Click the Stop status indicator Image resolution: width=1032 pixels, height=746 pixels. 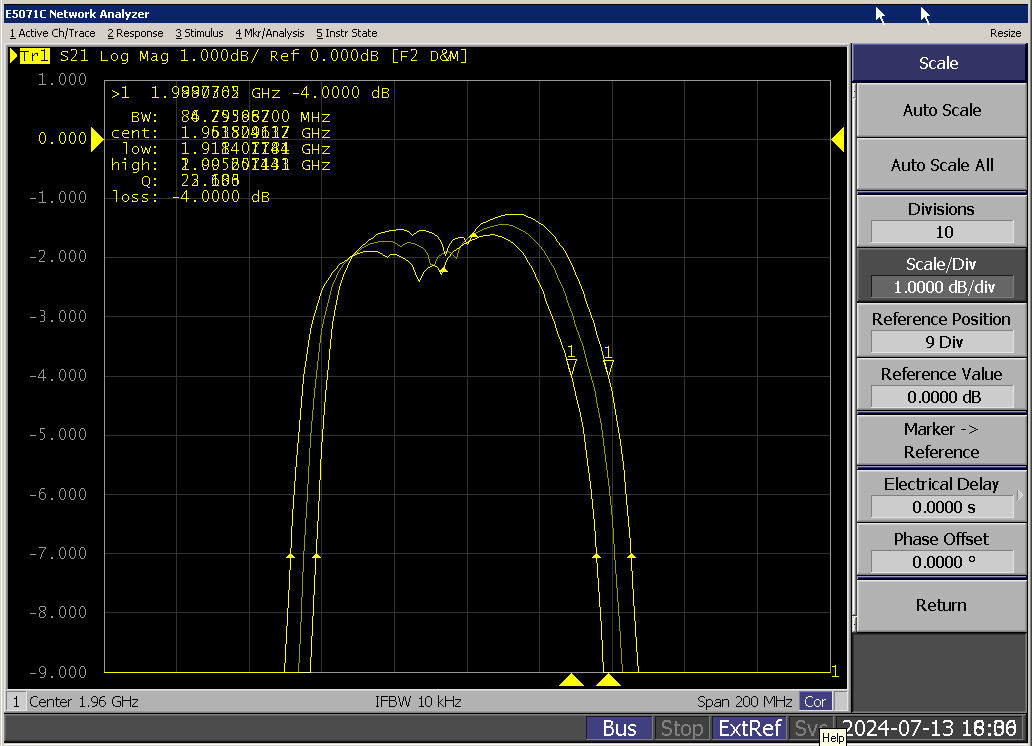682,728
